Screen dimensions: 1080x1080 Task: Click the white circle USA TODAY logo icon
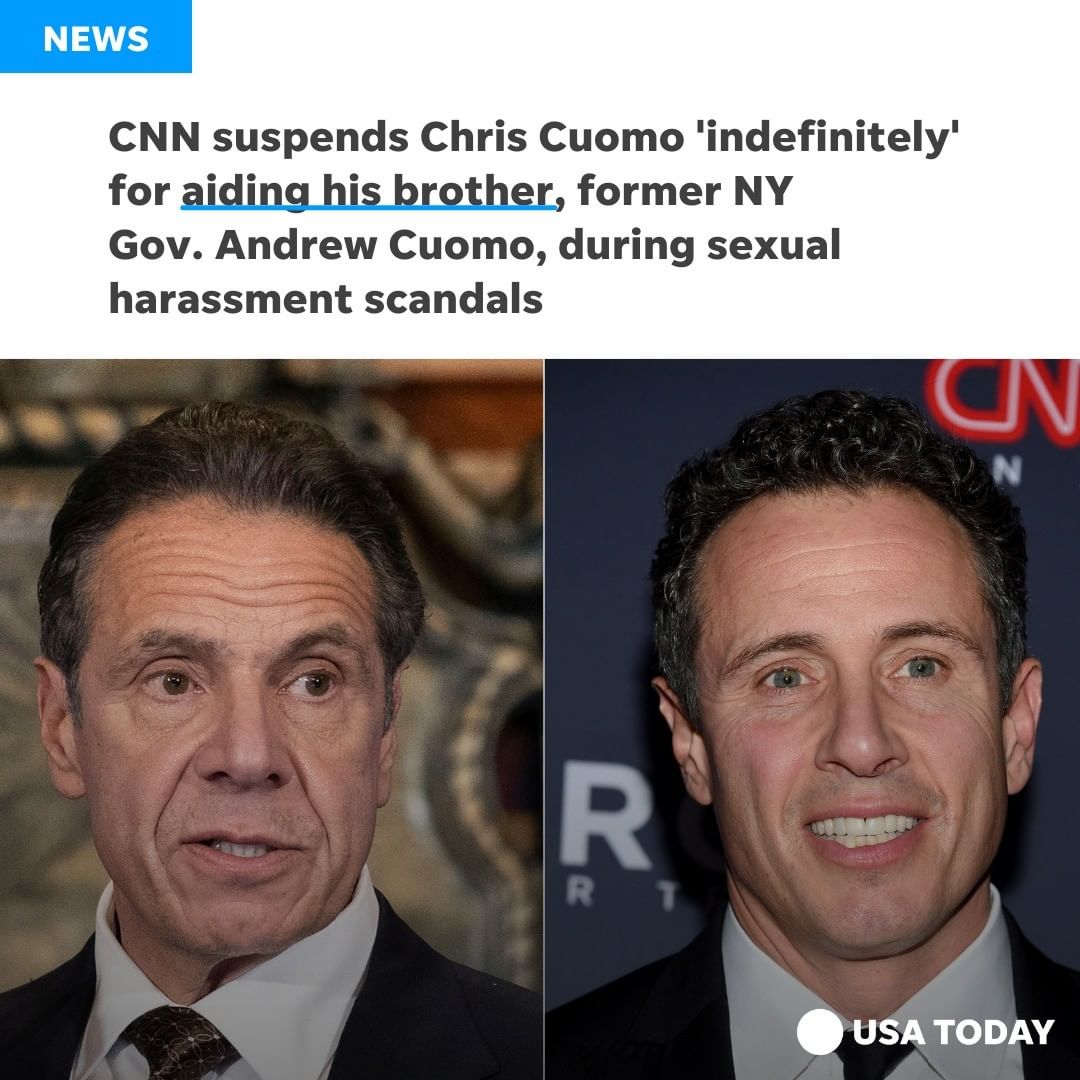pos(820,1031)
